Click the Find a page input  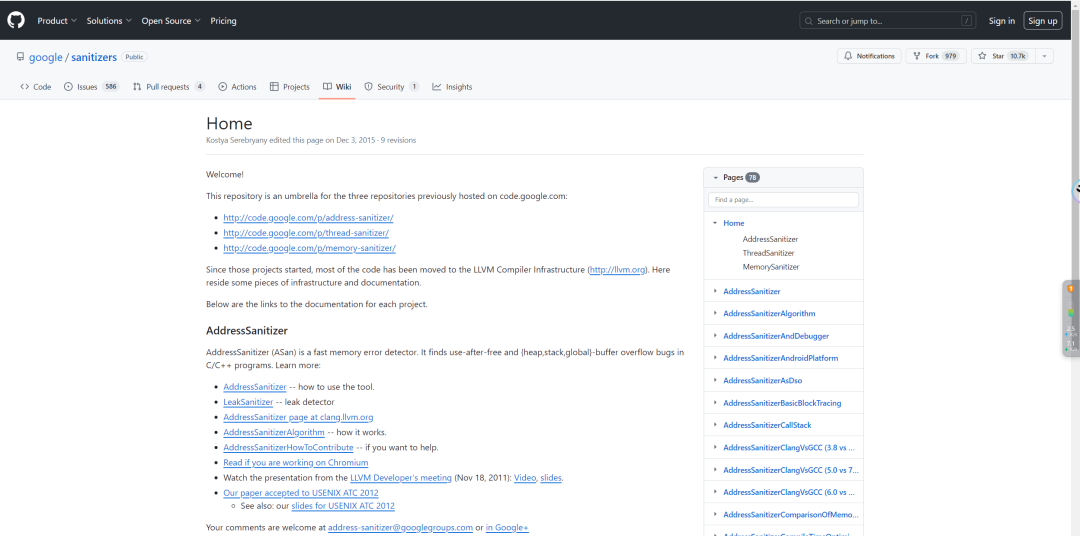point(783,200)
